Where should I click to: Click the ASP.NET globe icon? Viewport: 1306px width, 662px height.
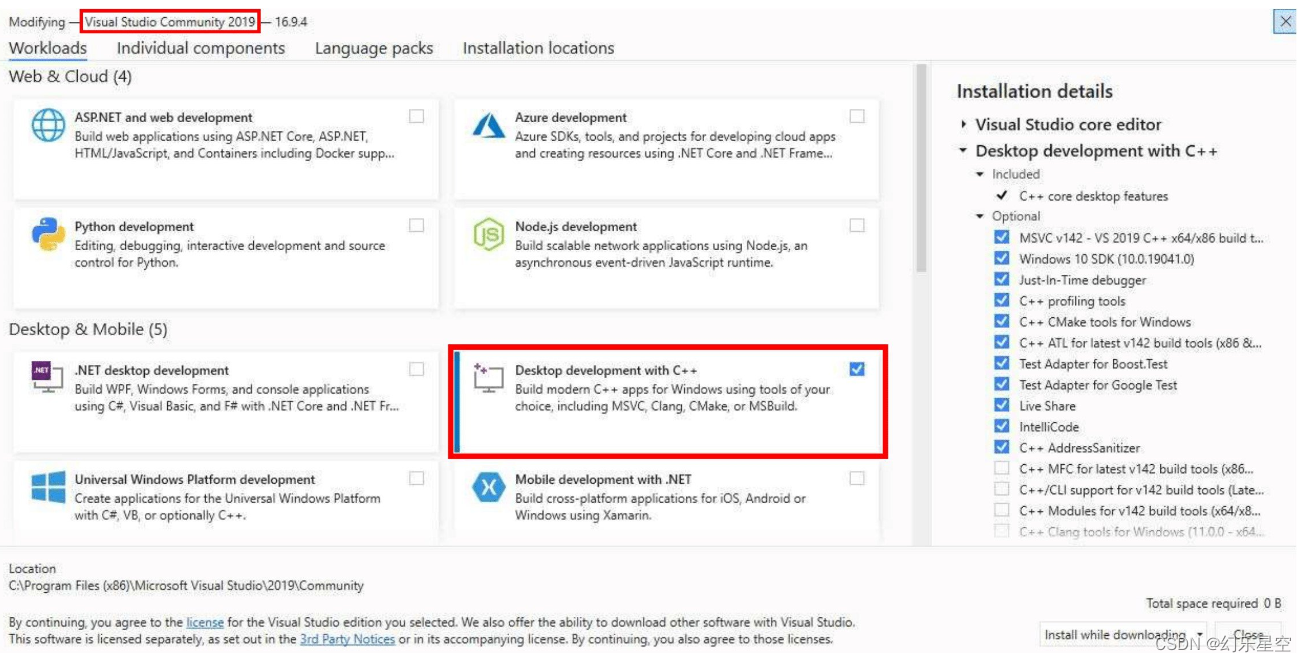[x=48, y=127]
